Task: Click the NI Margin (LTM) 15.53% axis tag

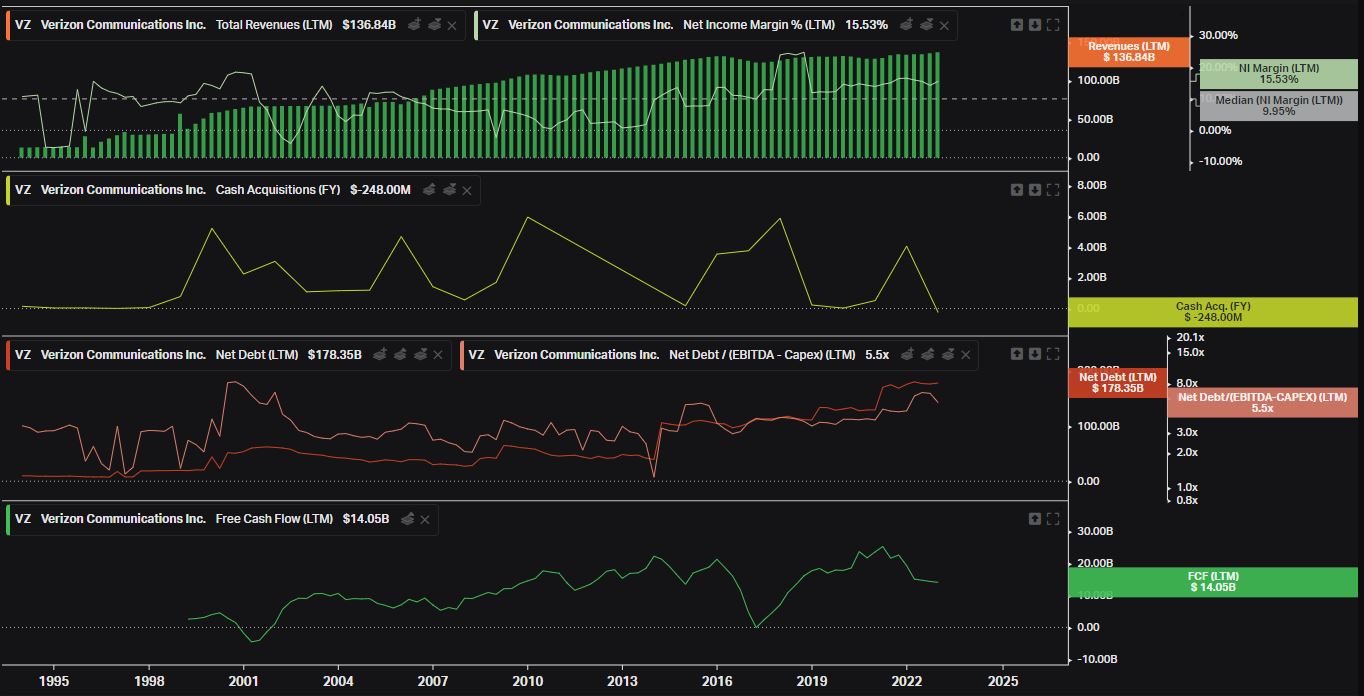Action: pyautogui.click(x=1279, y=74)
